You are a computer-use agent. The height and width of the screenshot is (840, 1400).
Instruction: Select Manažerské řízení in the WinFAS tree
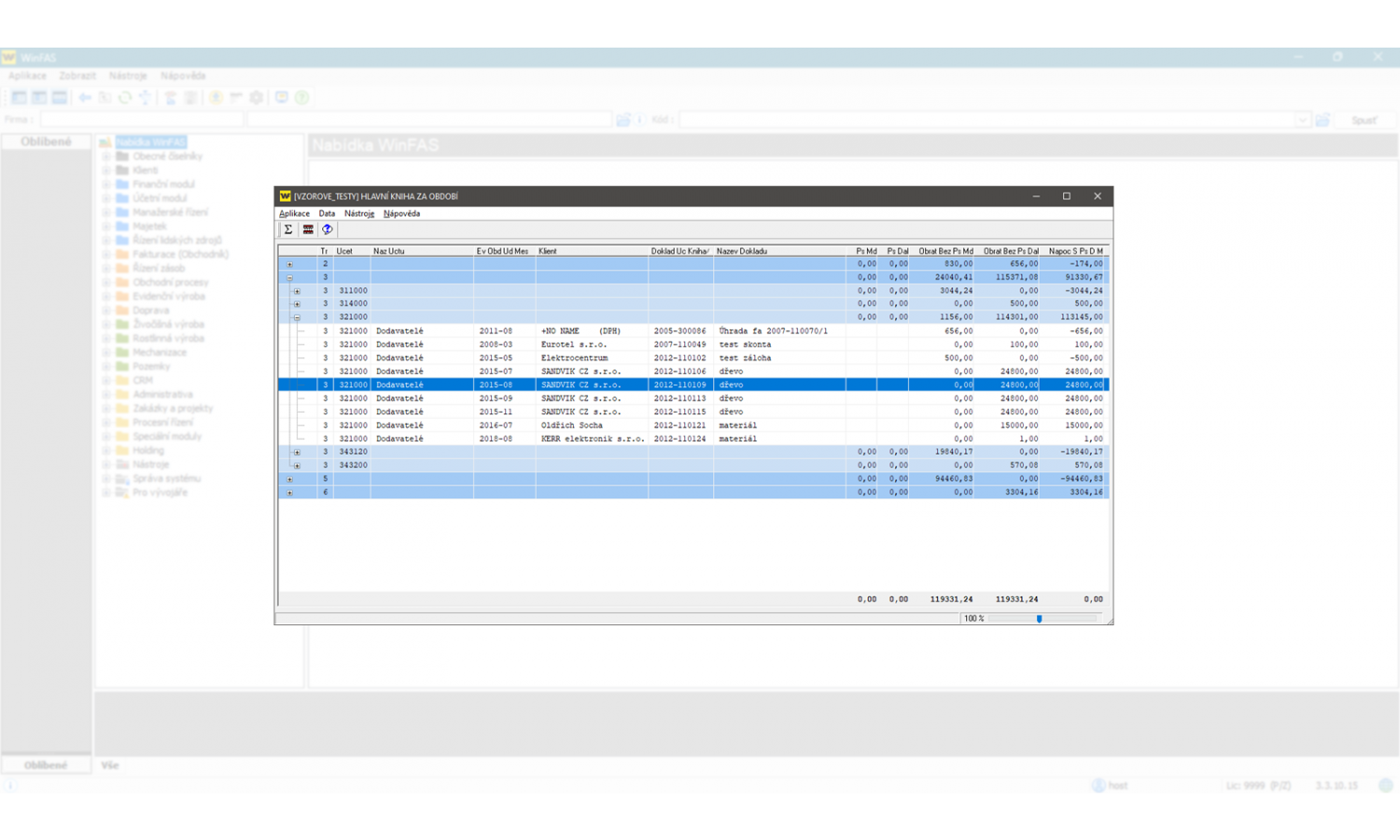coord(170,212)
